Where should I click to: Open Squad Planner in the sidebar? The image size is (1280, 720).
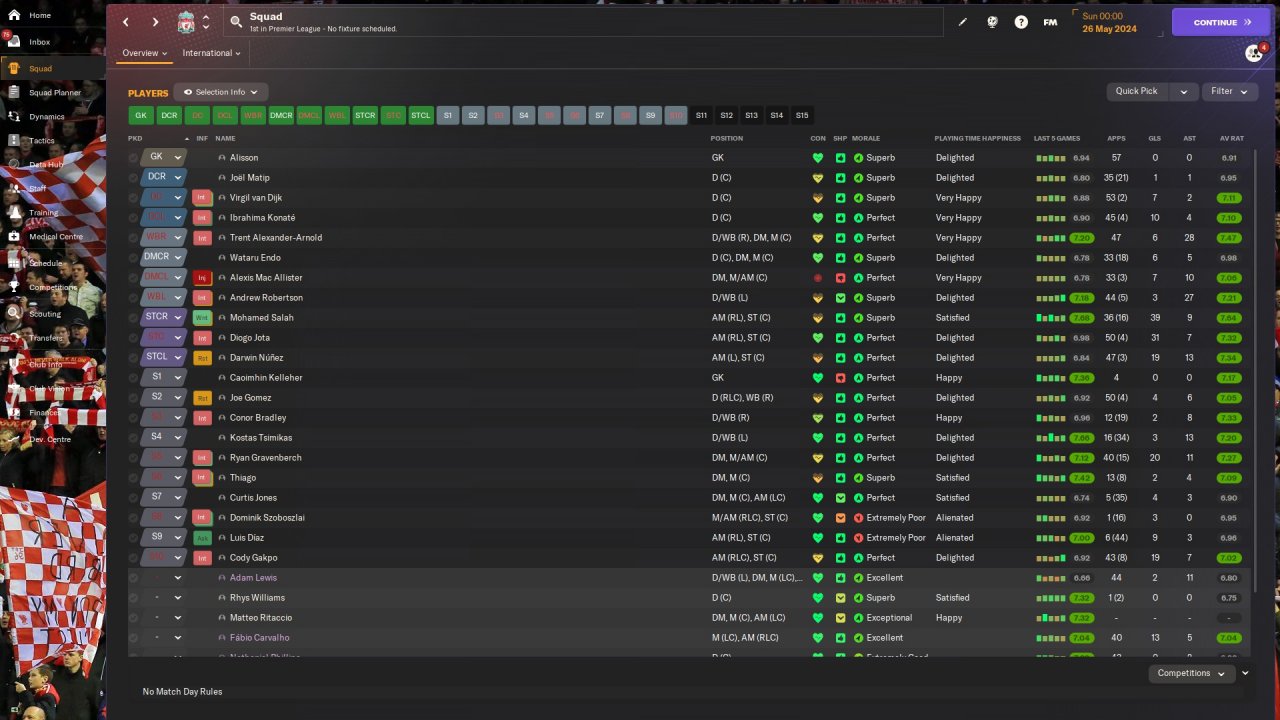point(54,93)
